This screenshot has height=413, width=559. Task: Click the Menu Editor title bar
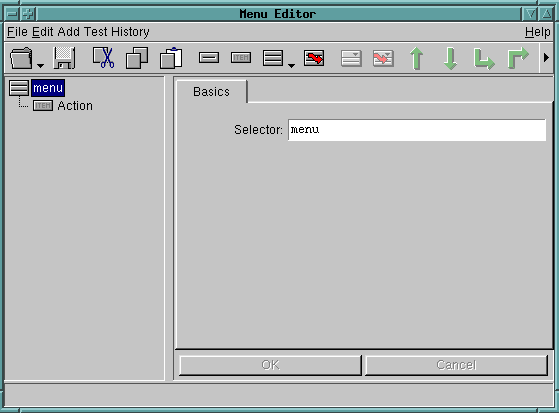(x=279, y=14)
